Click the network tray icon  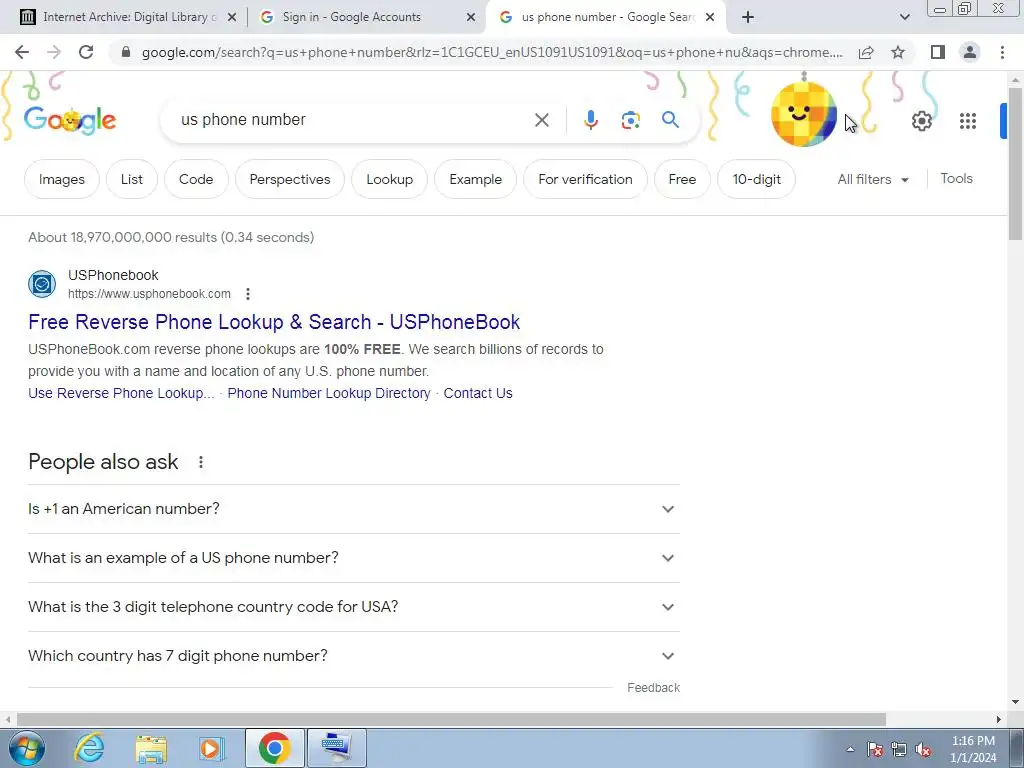click(899, 750)
